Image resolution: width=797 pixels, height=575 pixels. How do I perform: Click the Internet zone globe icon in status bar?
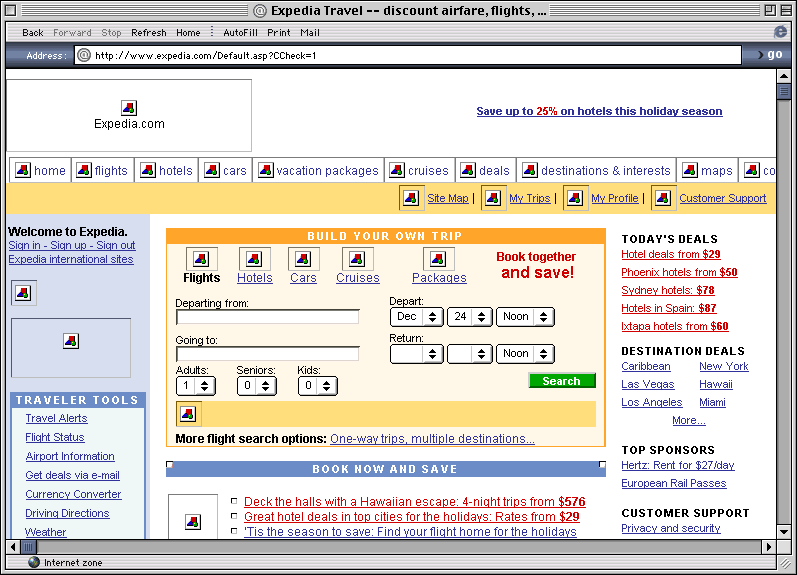point(34,562)
